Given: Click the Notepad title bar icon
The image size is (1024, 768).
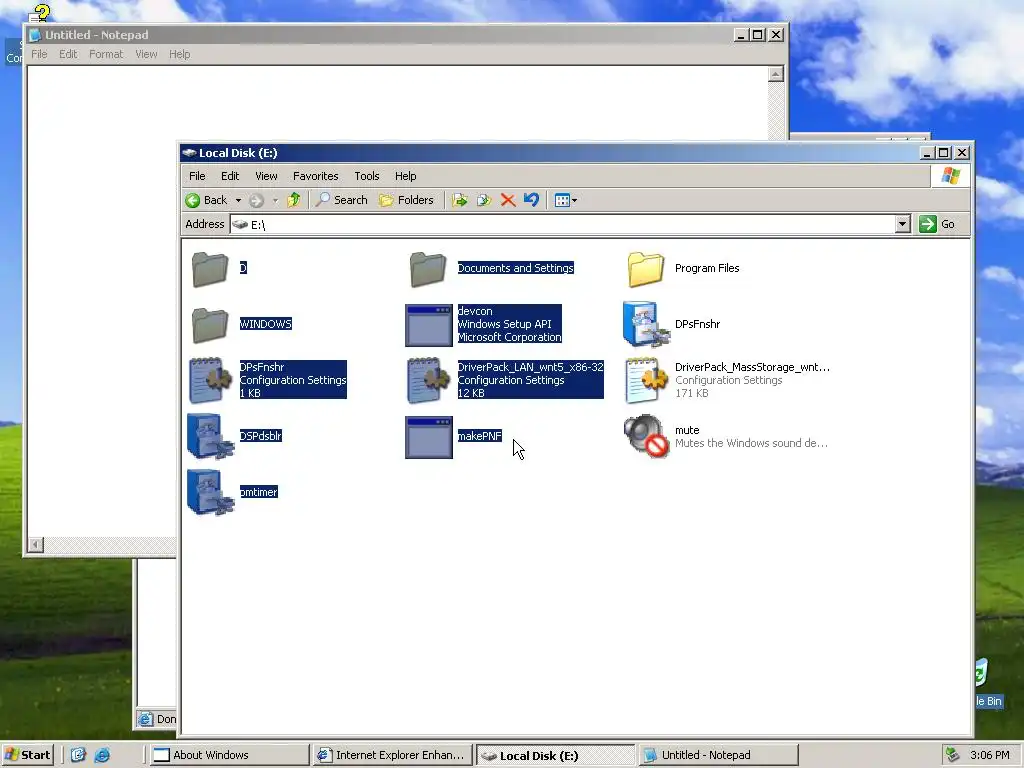Looking at the screenshot, I should coord(35,35).
